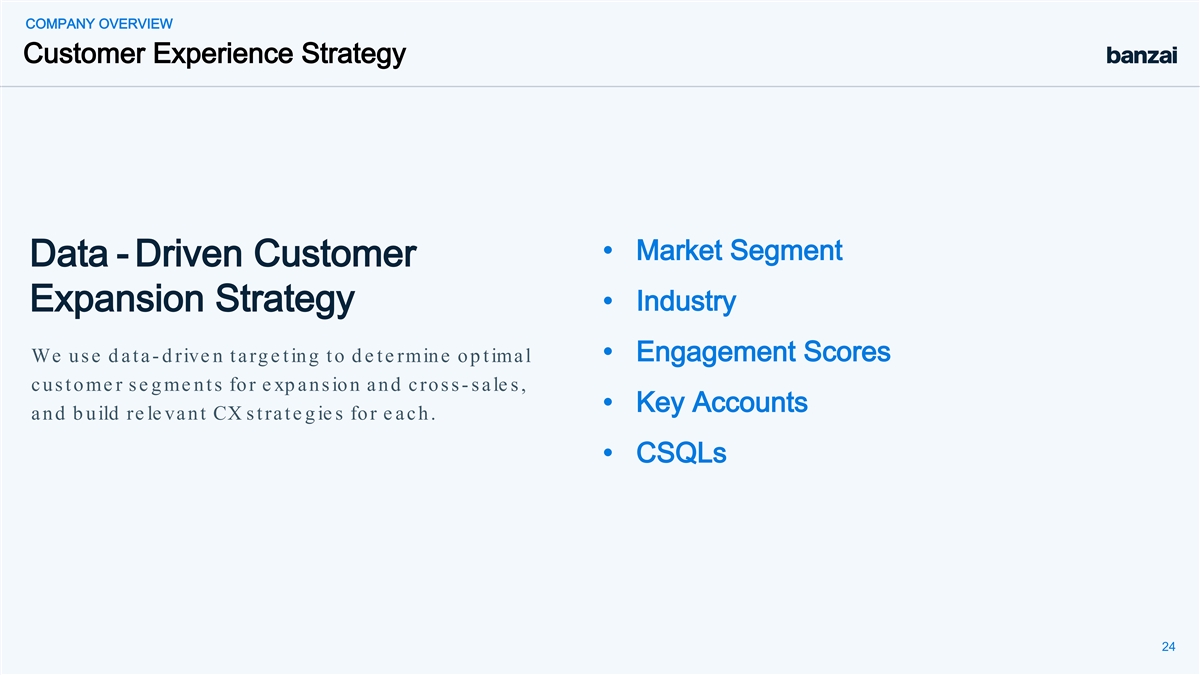Click the "Market Segment" bullet text
1200x675 pixels.
pos(739,250)
